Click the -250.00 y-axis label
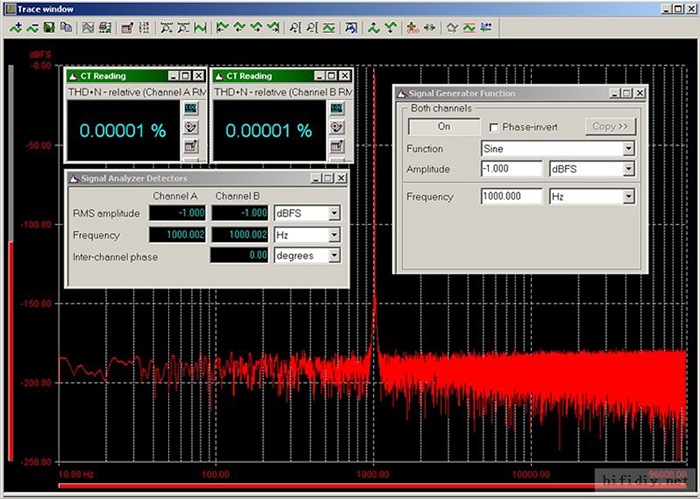The height and width of the screenshot is (499, 700). click(x=36, y=462)
